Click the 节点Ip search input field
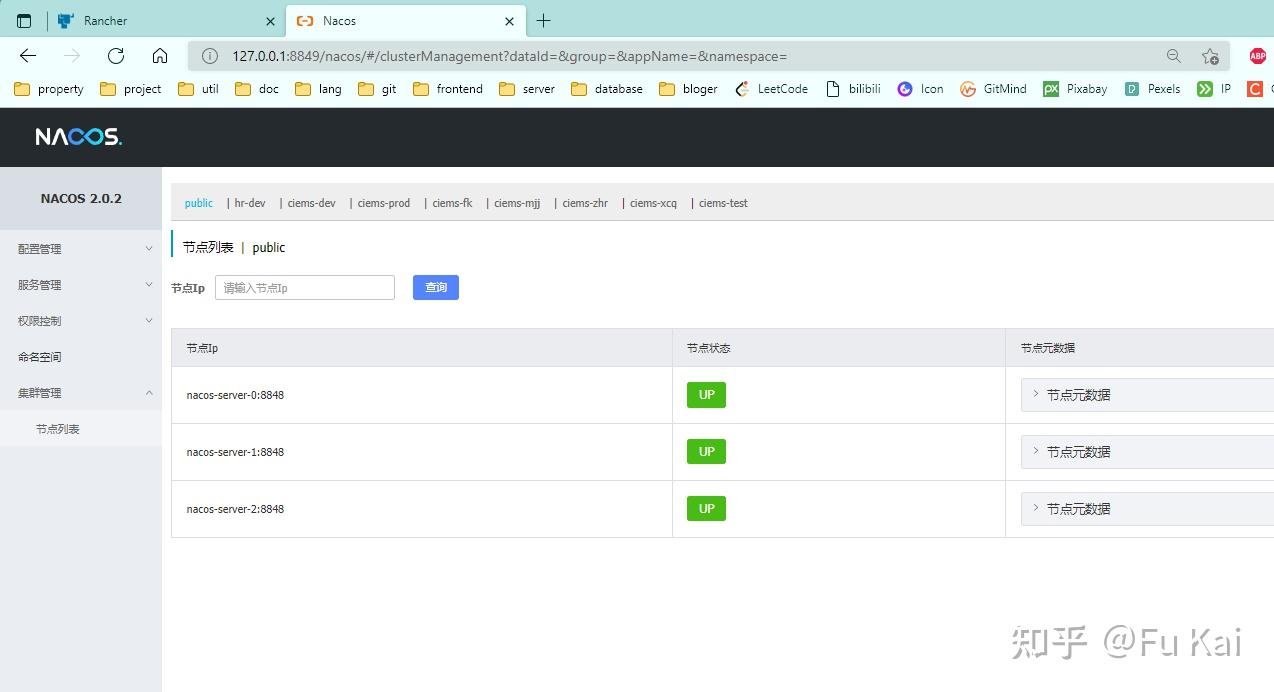The image size is (1274, 692). 304,287
